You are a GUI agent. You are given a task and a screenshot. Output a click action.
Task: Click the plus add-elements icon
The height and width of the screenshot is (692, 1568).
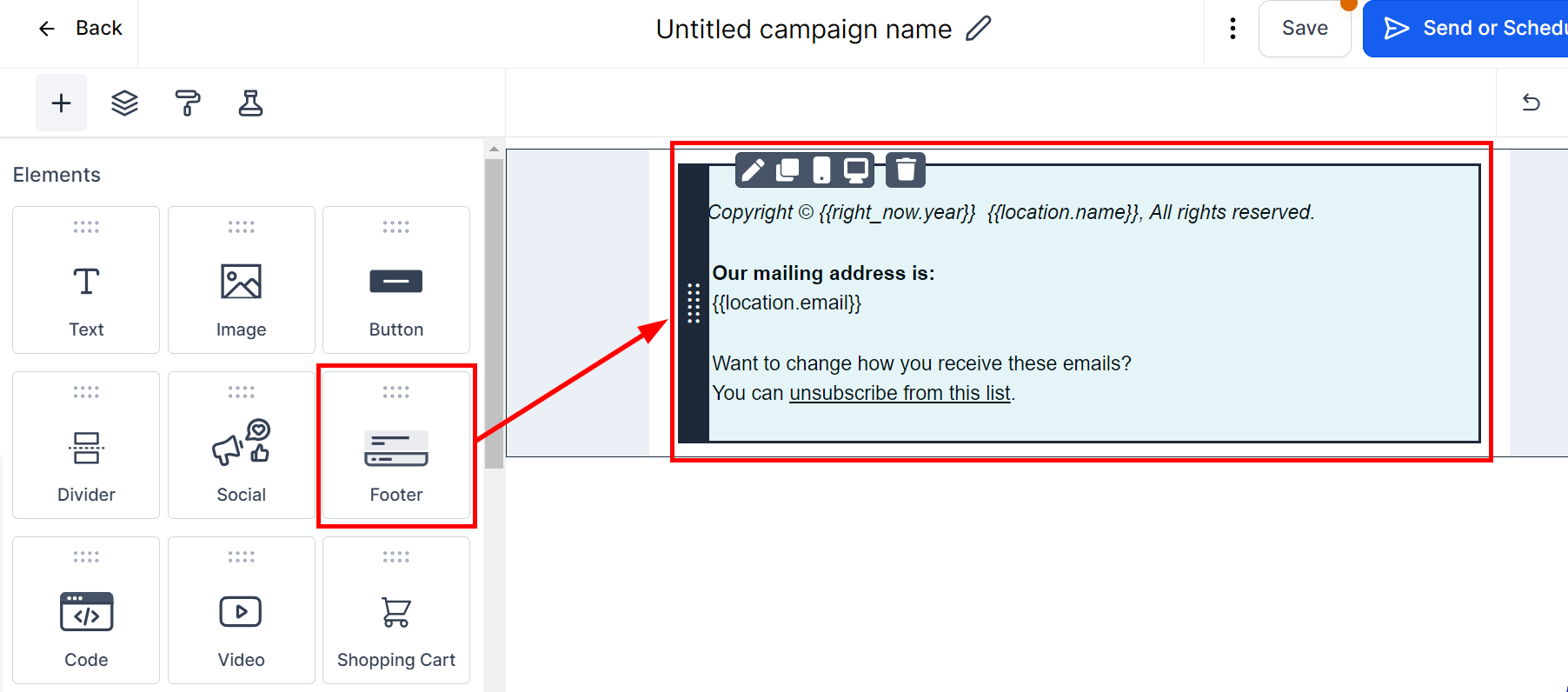(61, 103)
